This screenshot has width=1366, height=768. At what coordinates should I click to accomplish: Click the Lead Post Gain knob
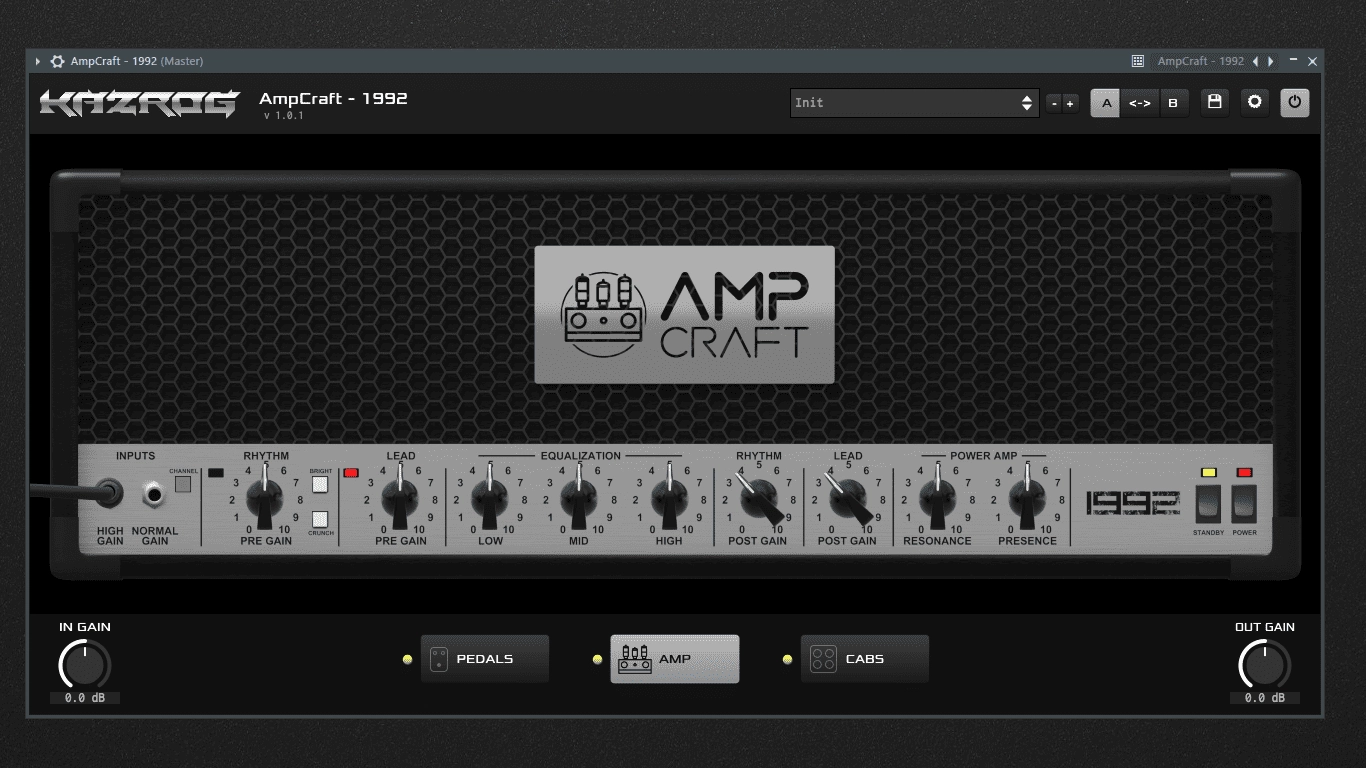(x=848, y=498)
